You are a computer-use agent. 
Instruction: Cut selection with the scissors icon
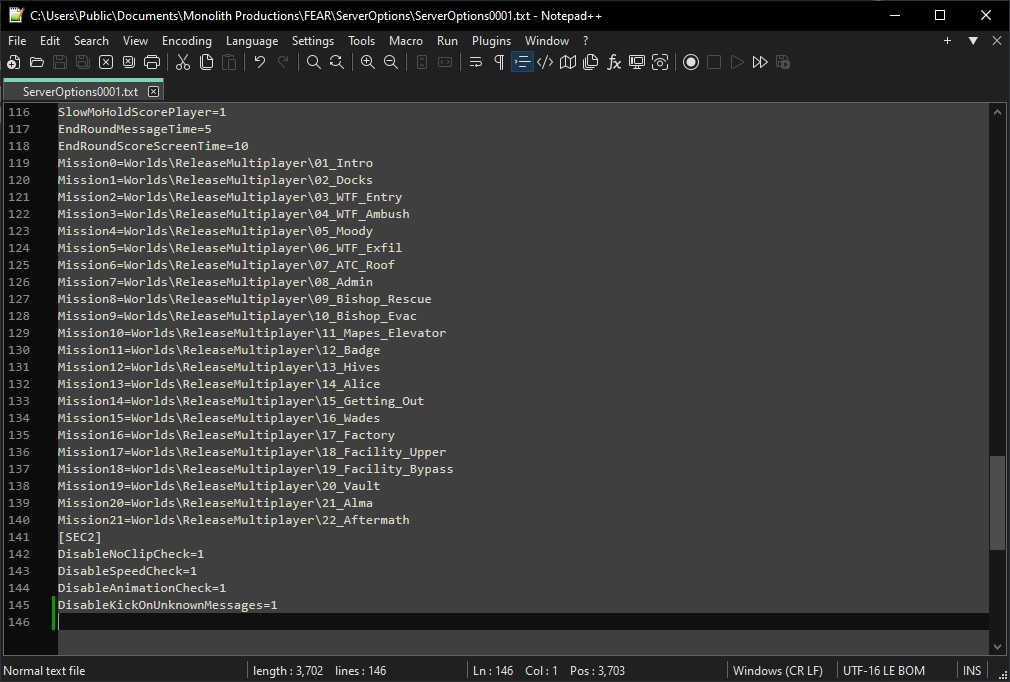(x=183, y=62)
